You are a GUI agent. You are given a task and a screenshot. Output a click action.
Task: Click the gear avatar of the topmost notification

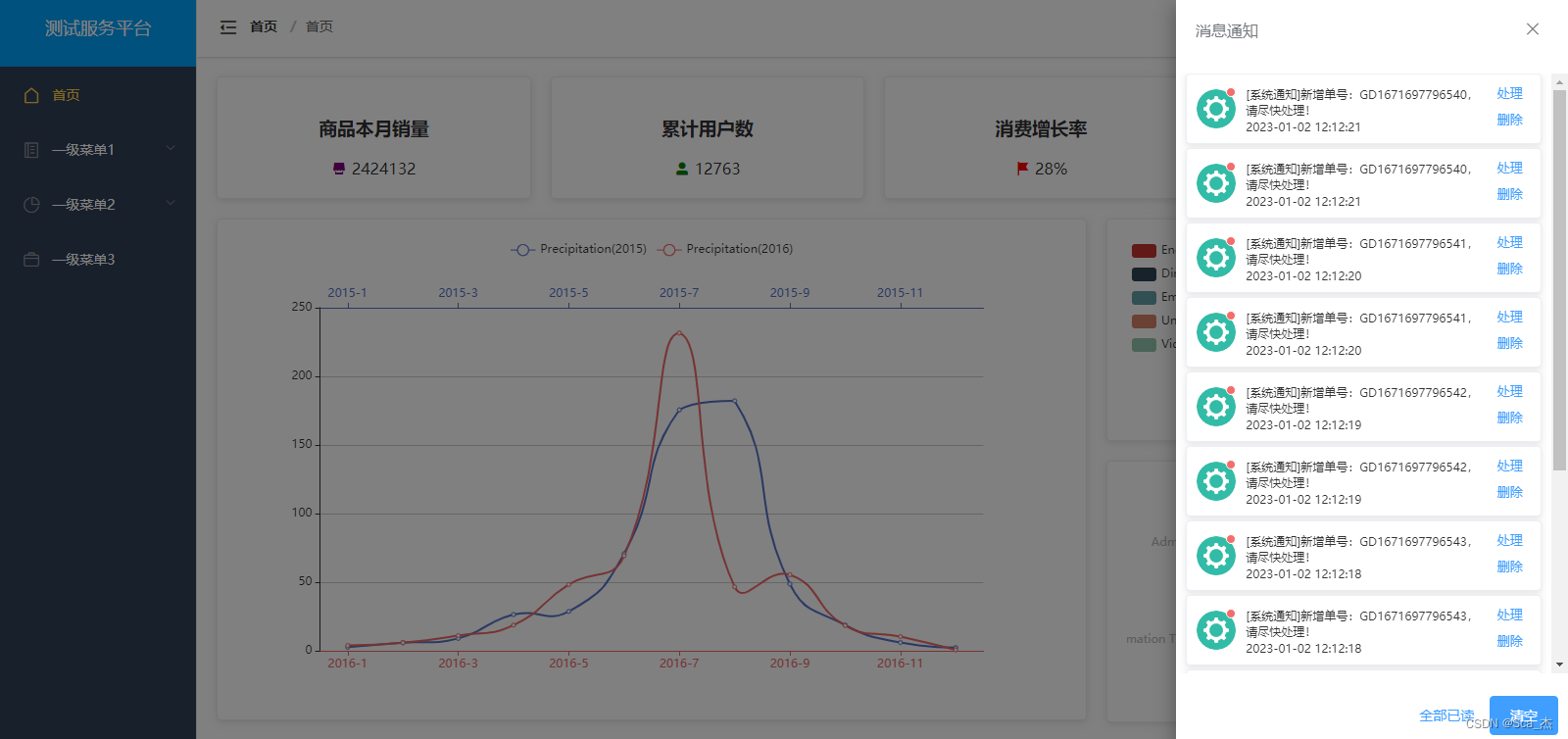pyautogui.click(x=1216, y=109)
